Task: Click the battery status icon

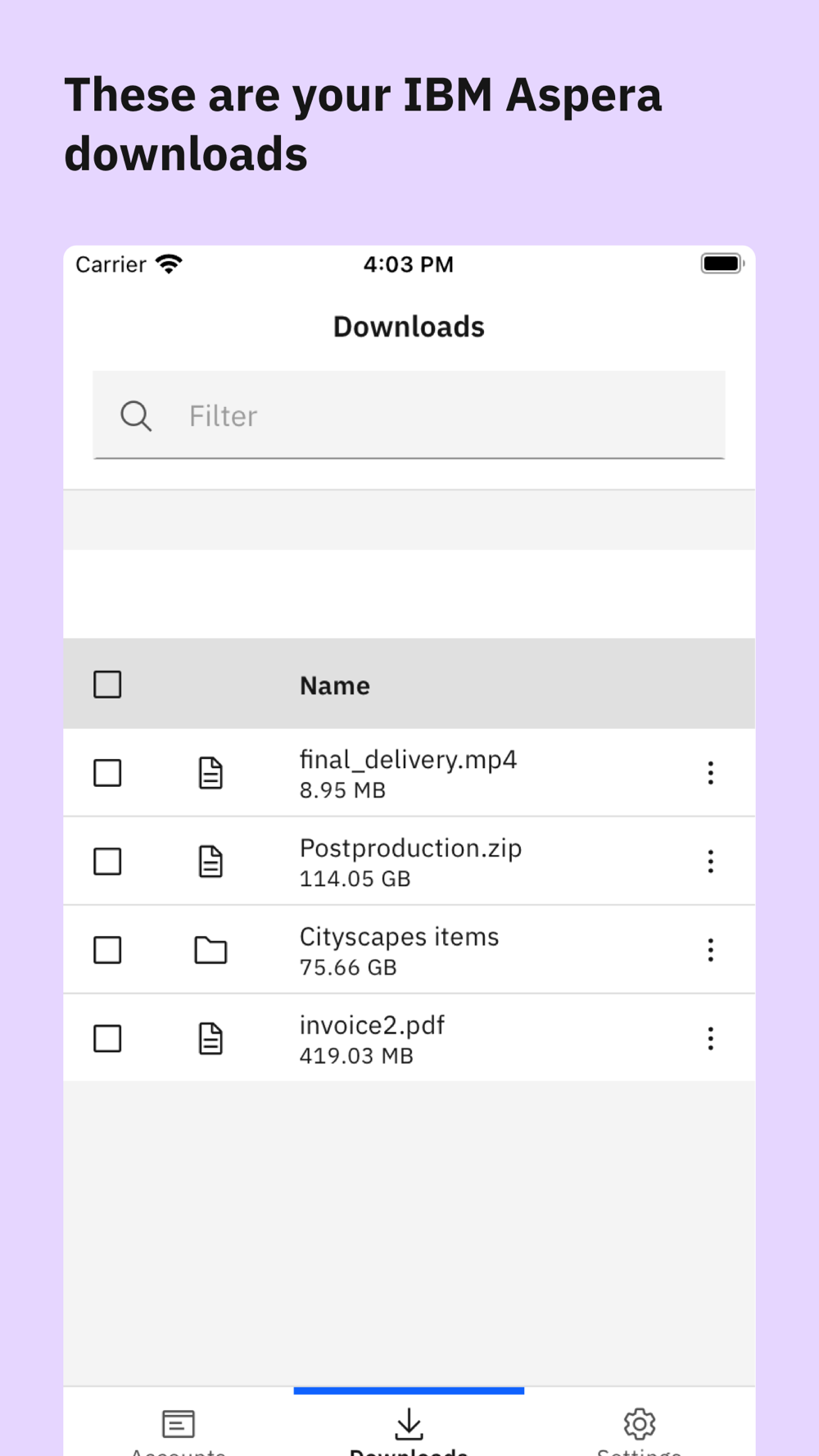Action: click(x=722, y=264)
